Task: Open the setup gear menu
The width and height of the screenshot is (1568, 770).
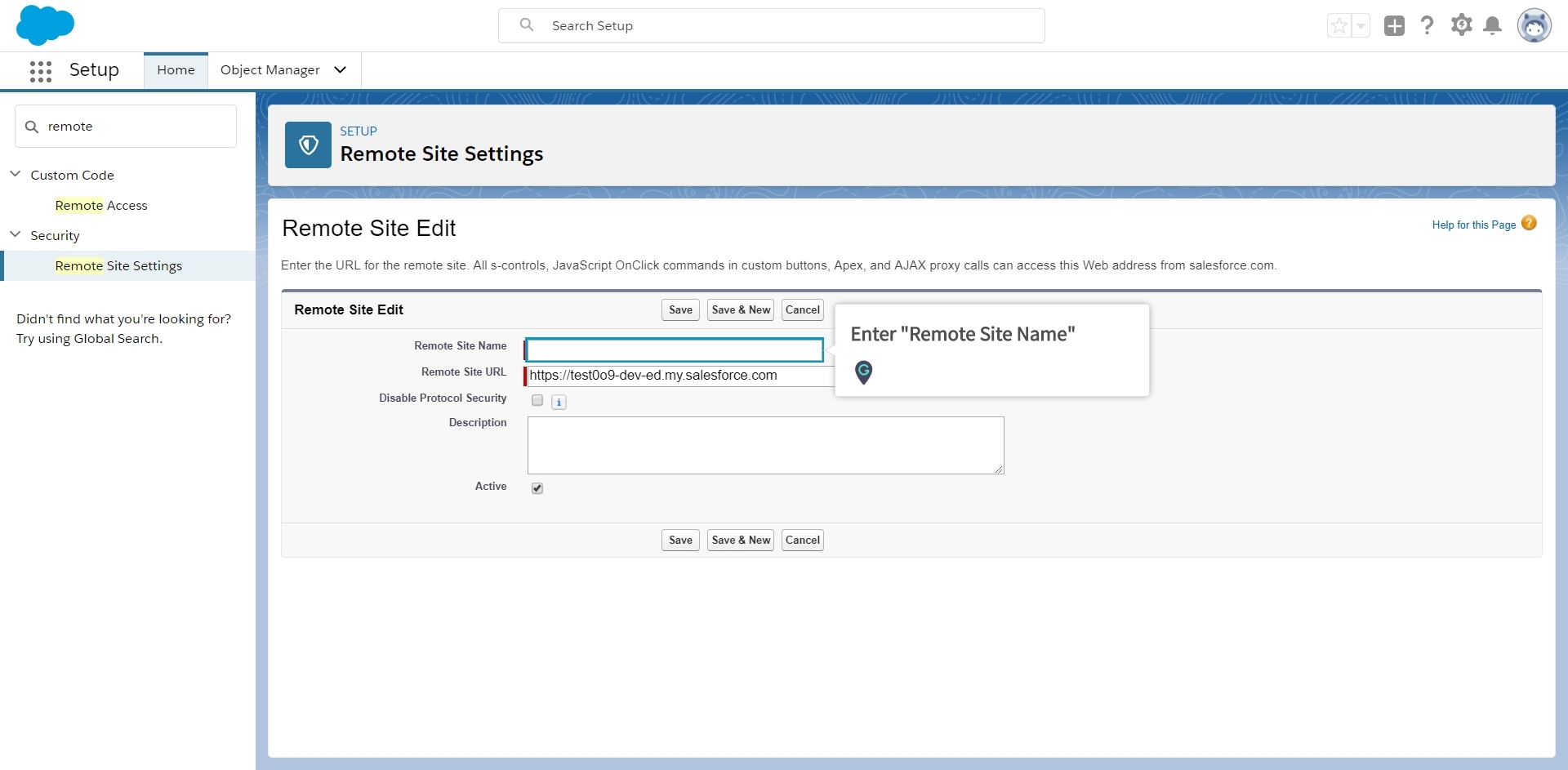Action: coord(1461,25)
